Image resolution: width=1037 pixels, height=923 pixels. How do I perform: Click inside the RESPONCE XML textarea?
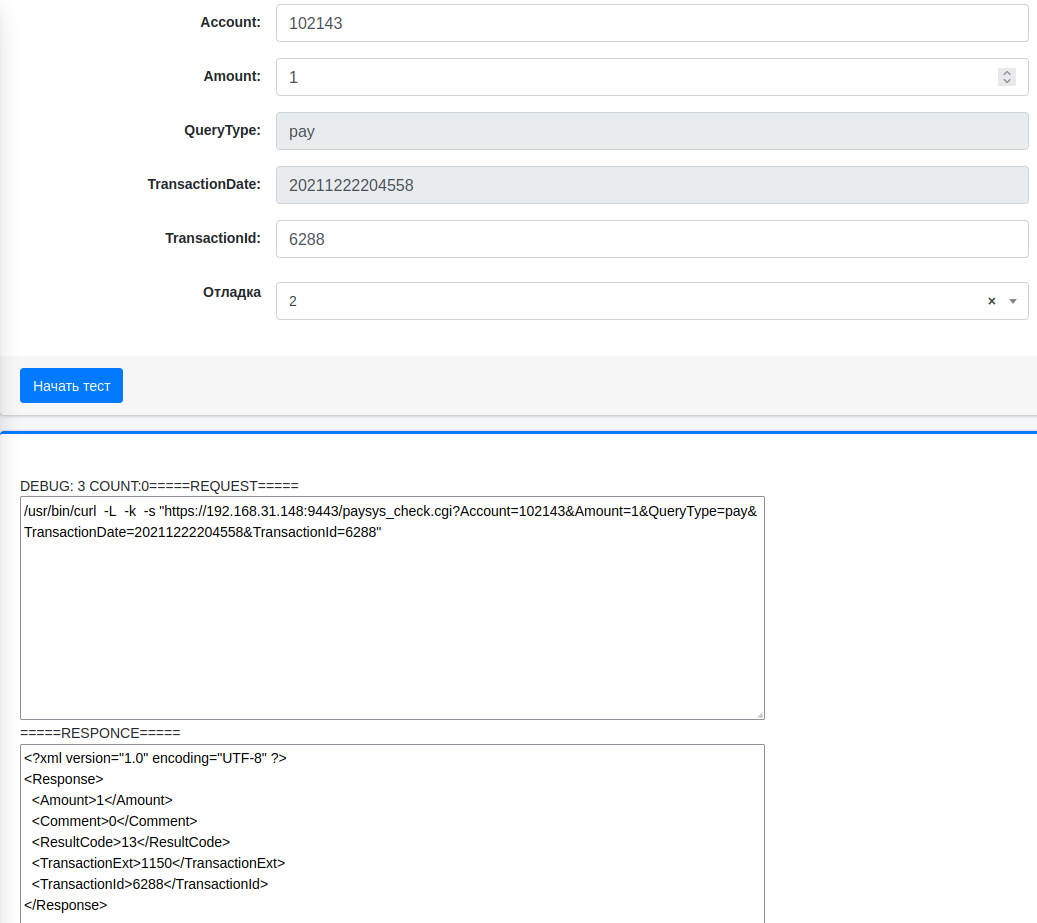[392, 832]
